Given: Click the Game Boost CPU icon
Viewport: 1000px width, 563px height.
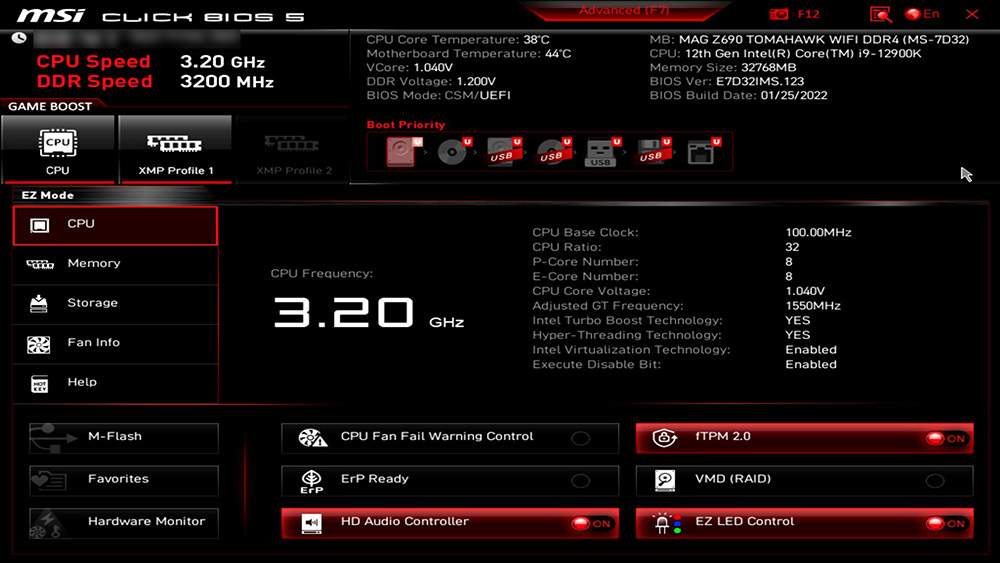Looking at the screenshot, I should pos(58,143).
